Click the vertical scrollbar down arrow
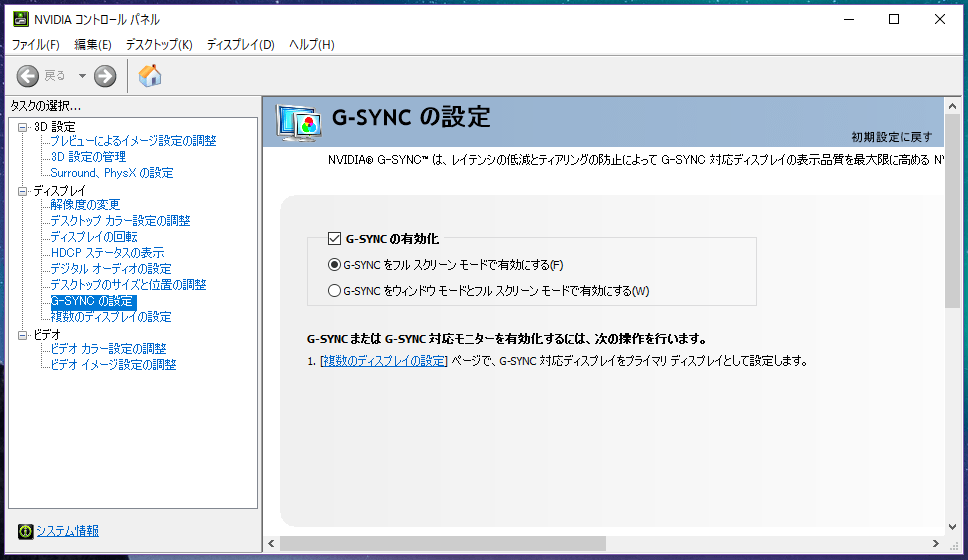The width and height of the screenshot is (968, 560). pos(952,527)
